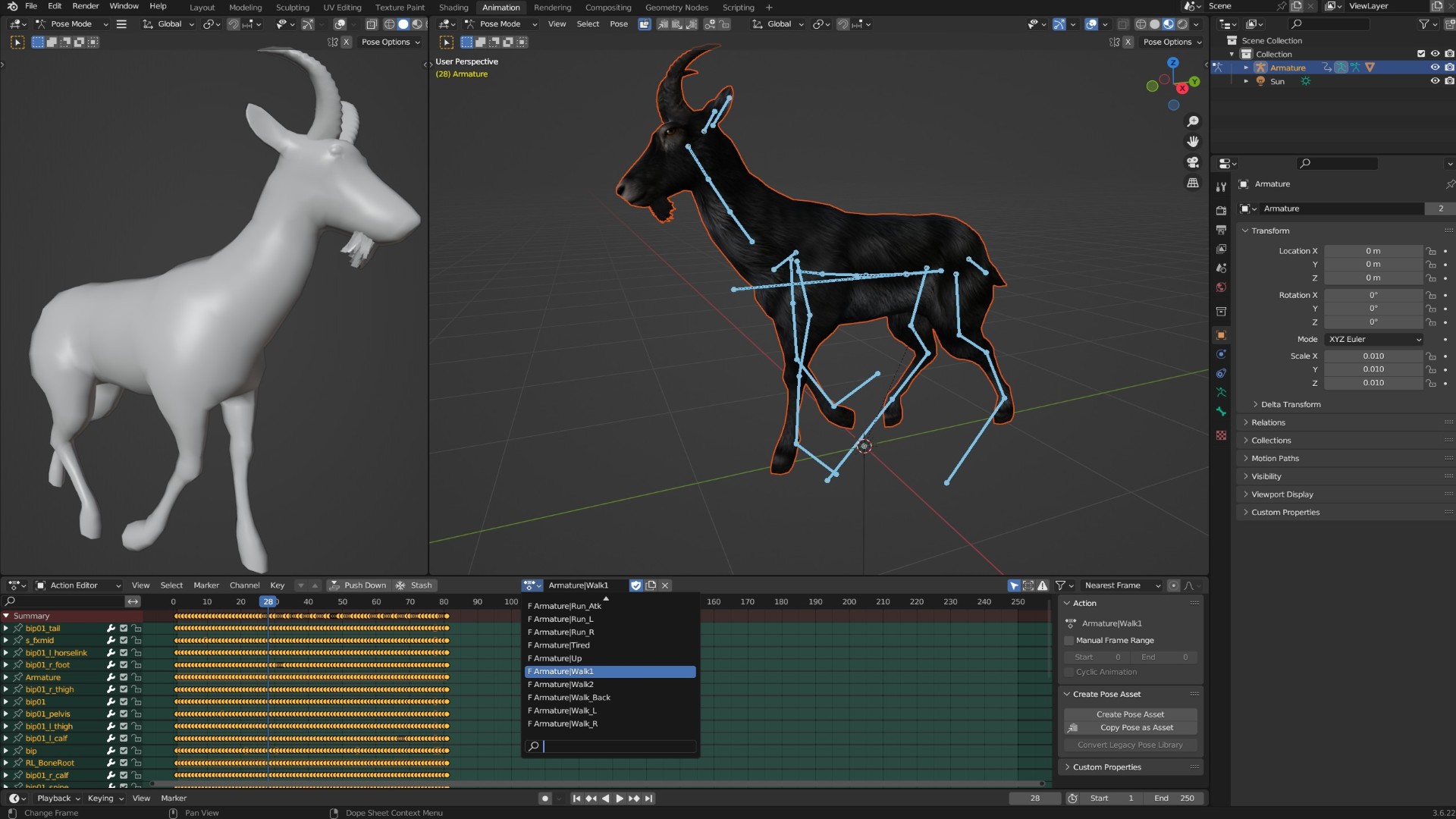Click the zoom magnifier in 3D viewport
This screenshot has height=819, width=1456.
(1193, 122)
